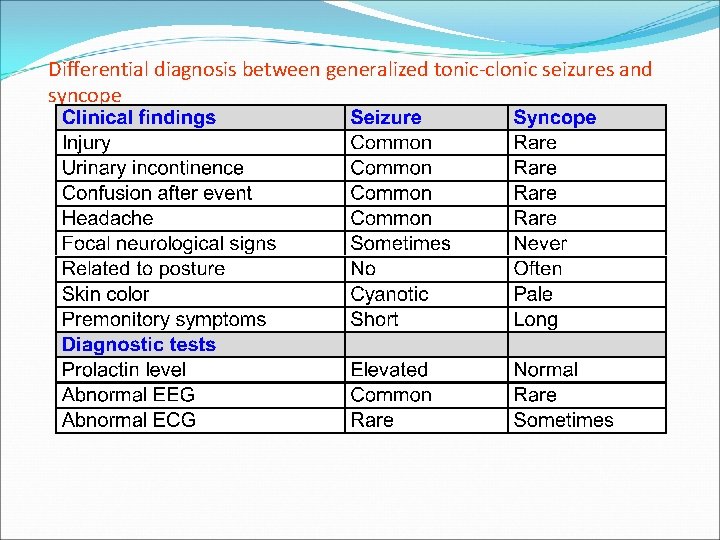The height and width of the screenshot is (540, 720).
Task: Click the 'Seizure' column header
Action: click(386, 118)
